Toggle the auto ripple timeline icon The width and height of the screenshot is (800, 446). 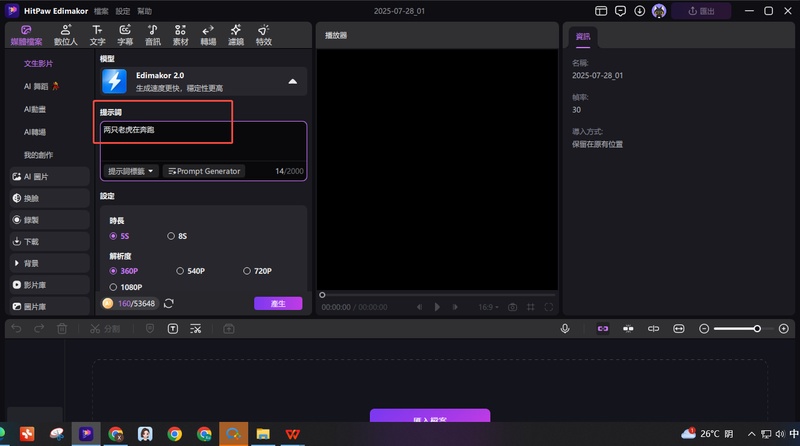(628, 329)
